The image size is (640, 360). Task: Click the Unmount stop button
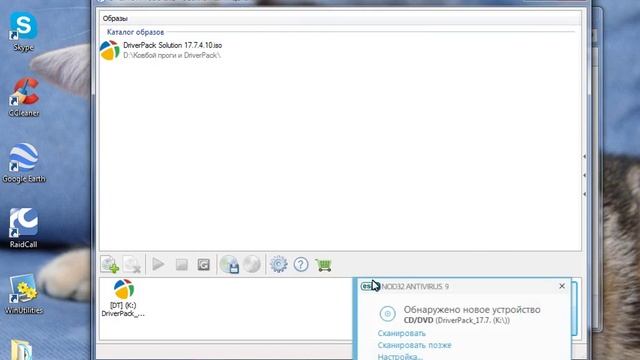tap(181, 264)
